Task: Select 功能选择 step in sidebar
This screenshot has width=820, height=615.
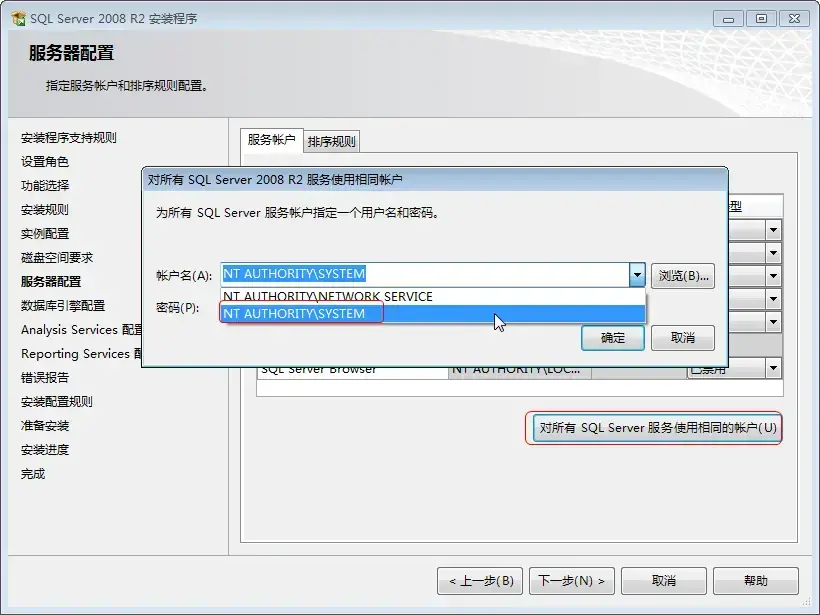Action: coord(45,186)
